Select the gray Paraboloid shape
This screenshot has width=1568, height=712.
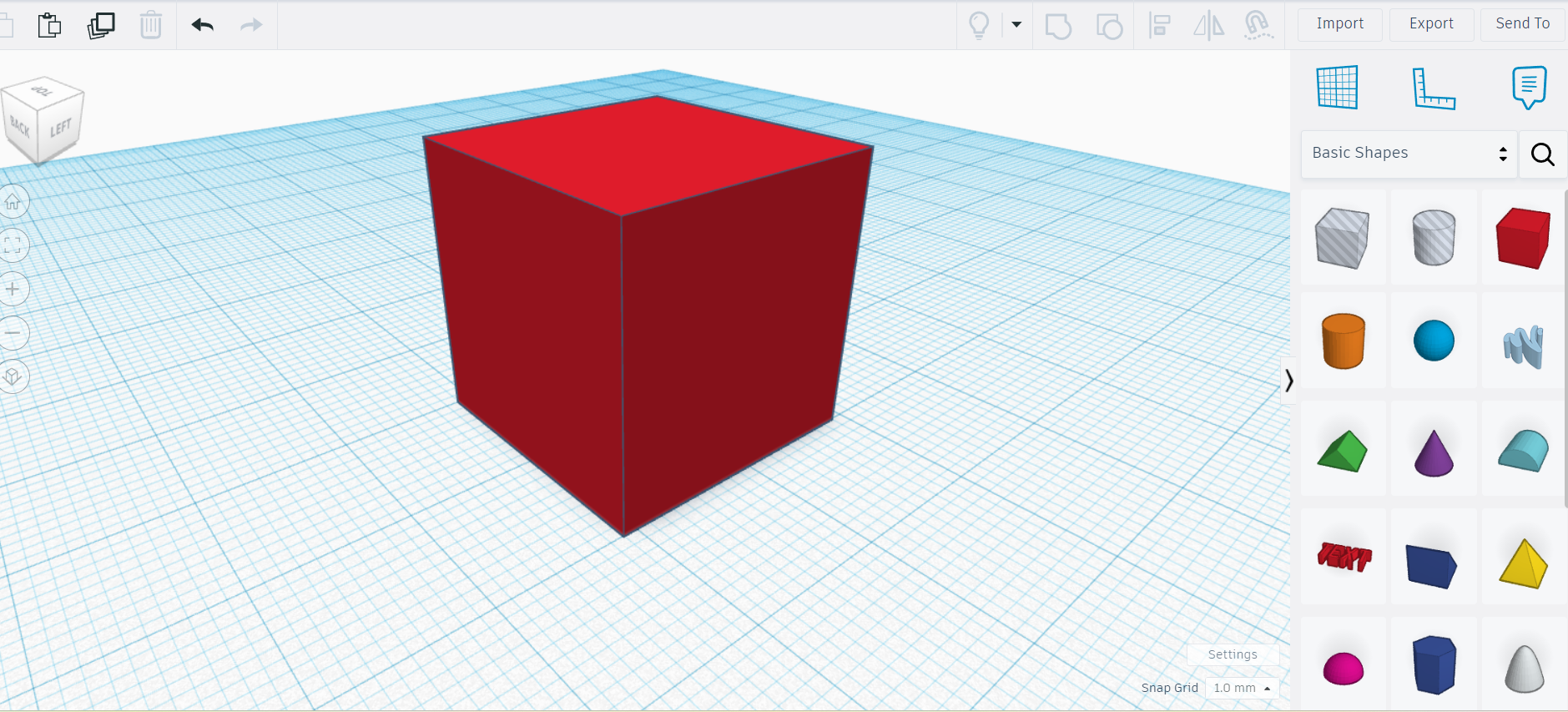(x=1524, y=668)
